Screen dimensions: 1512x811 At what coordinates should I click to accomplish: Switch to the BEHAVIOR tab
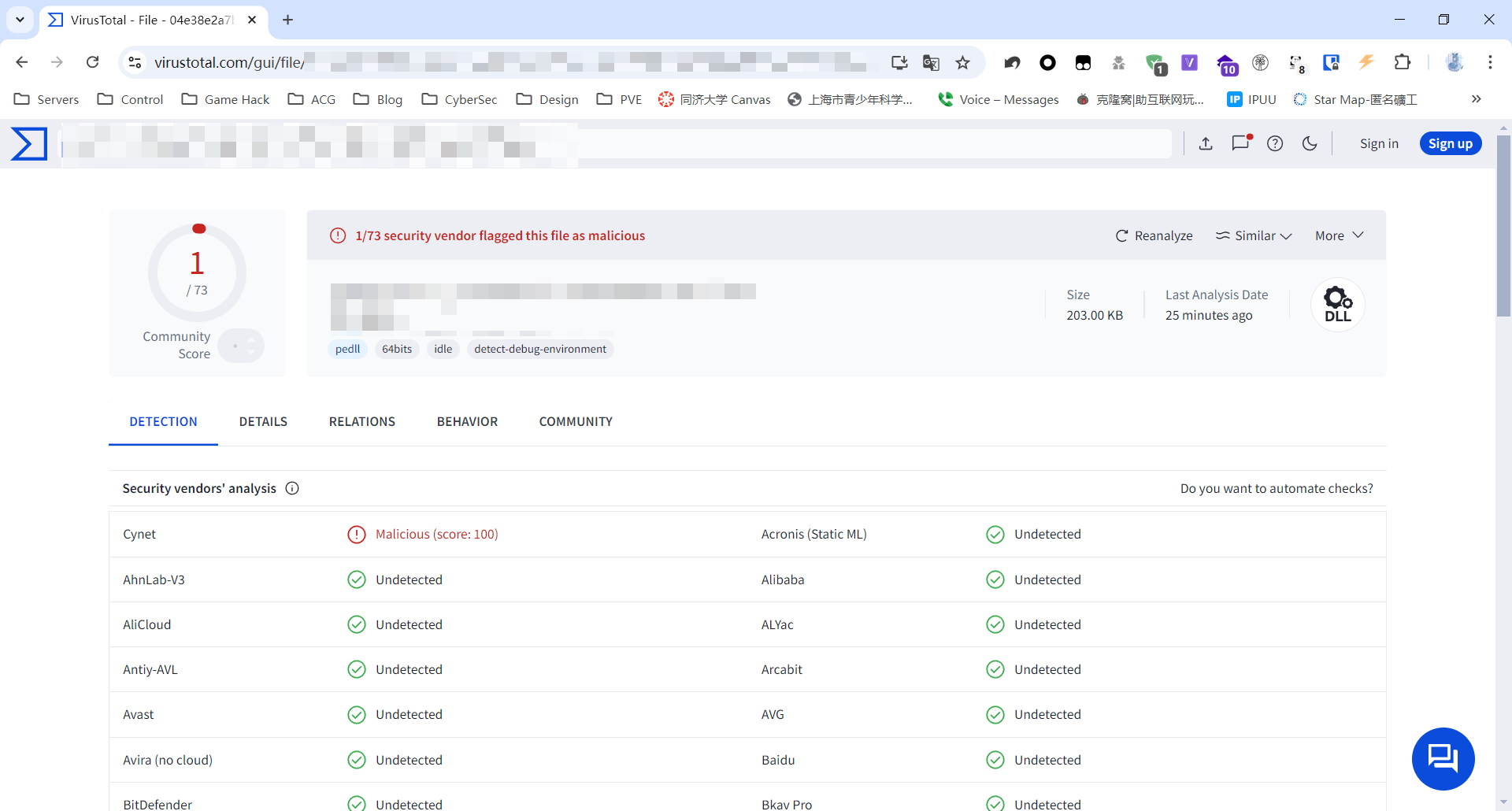[467, 422]
